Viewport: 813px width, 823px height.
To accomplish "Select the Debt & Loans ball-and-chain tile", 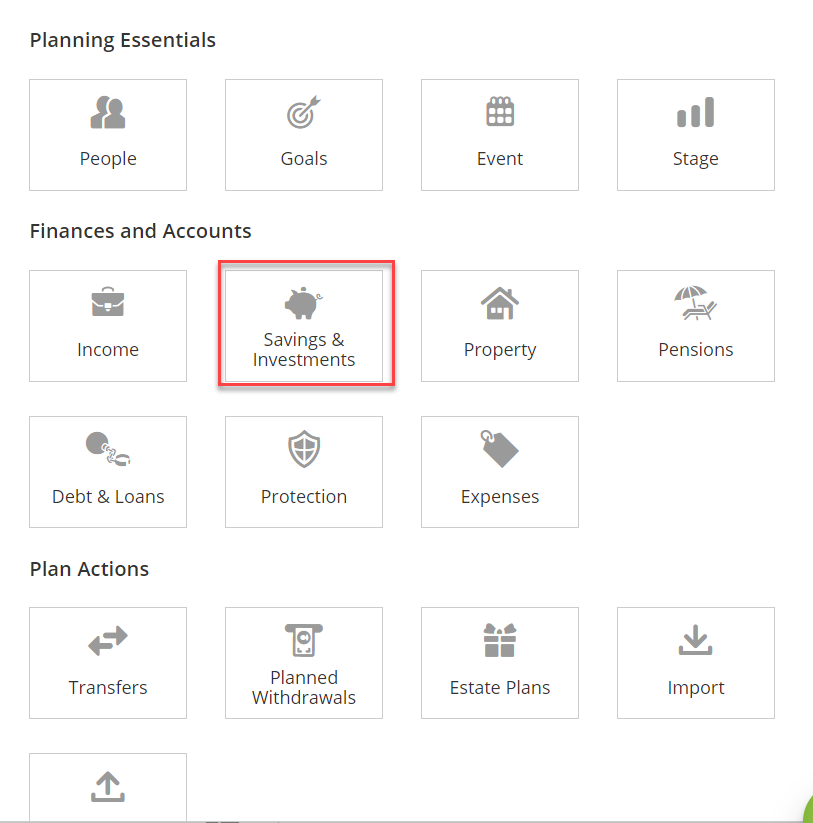I will click(108, 472).
